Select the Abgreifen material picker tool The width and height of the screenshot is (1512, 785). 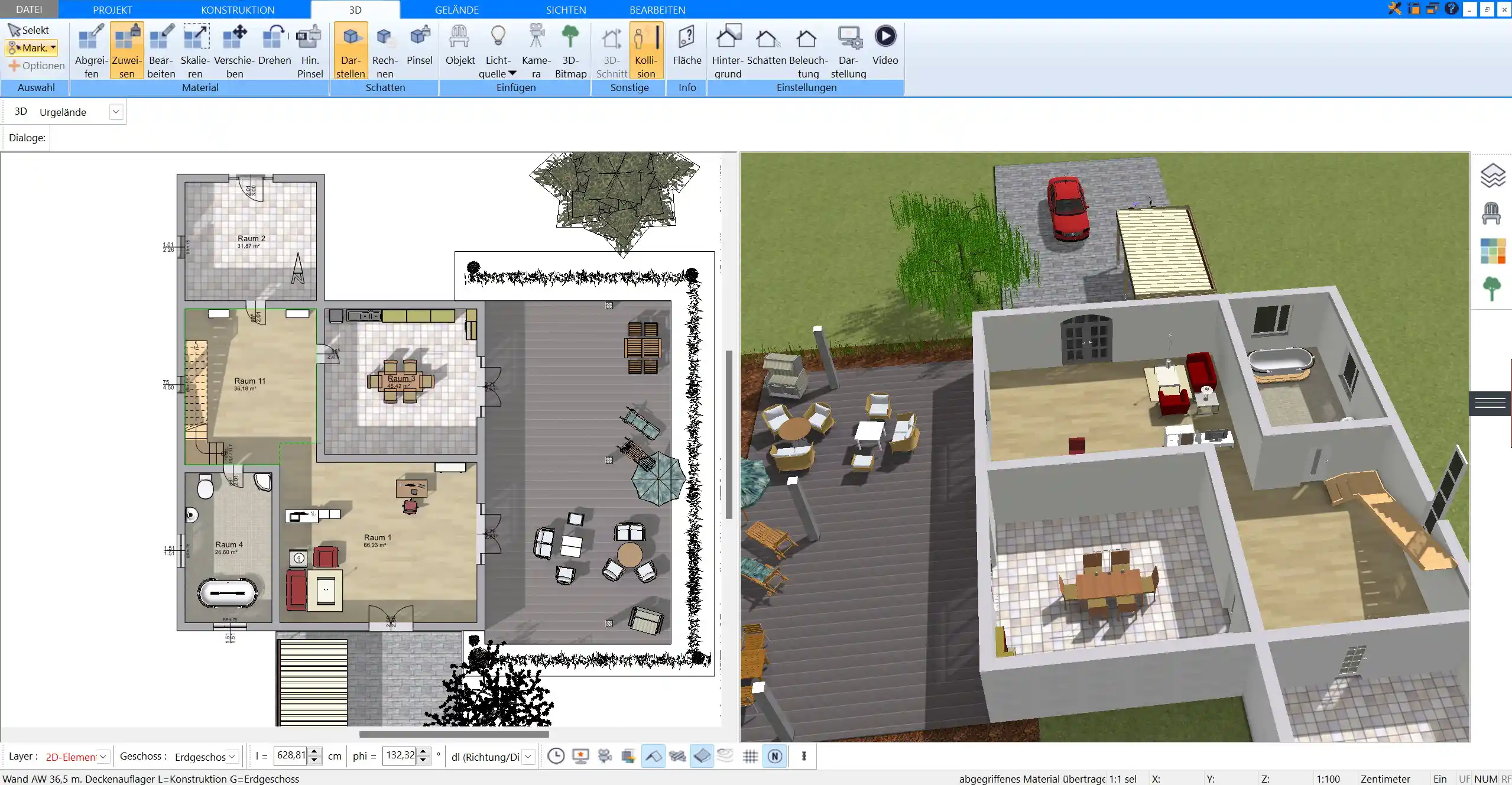point(91,51)
